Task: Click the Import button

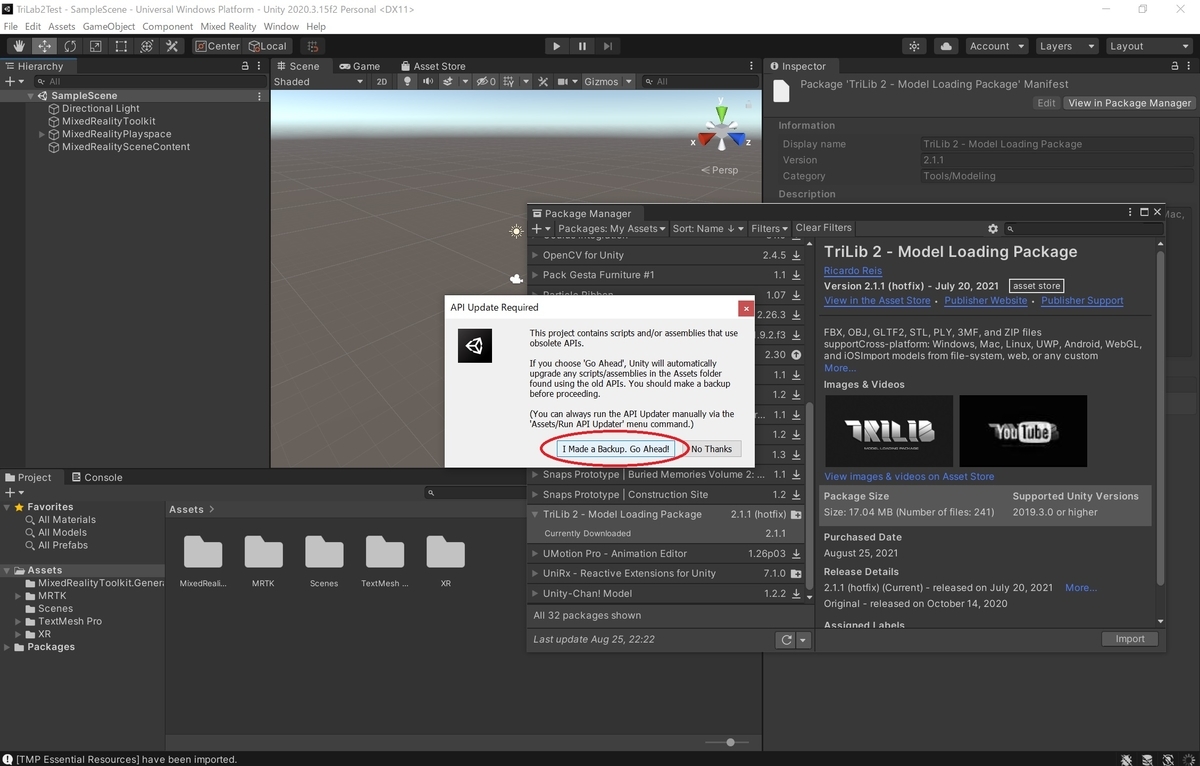Action: point(1130,639)
